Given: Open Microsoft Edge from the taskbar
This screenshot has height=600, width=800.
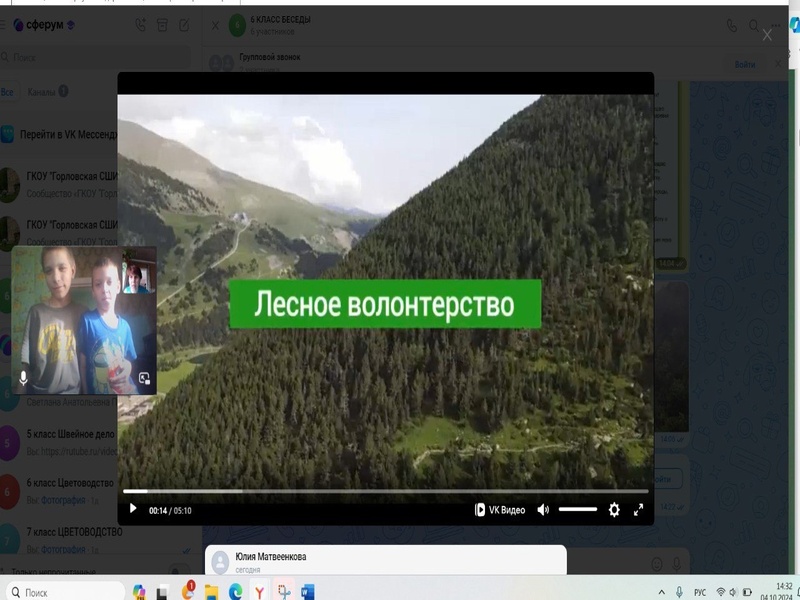Looking at the screenshot, I should (235, 592).
